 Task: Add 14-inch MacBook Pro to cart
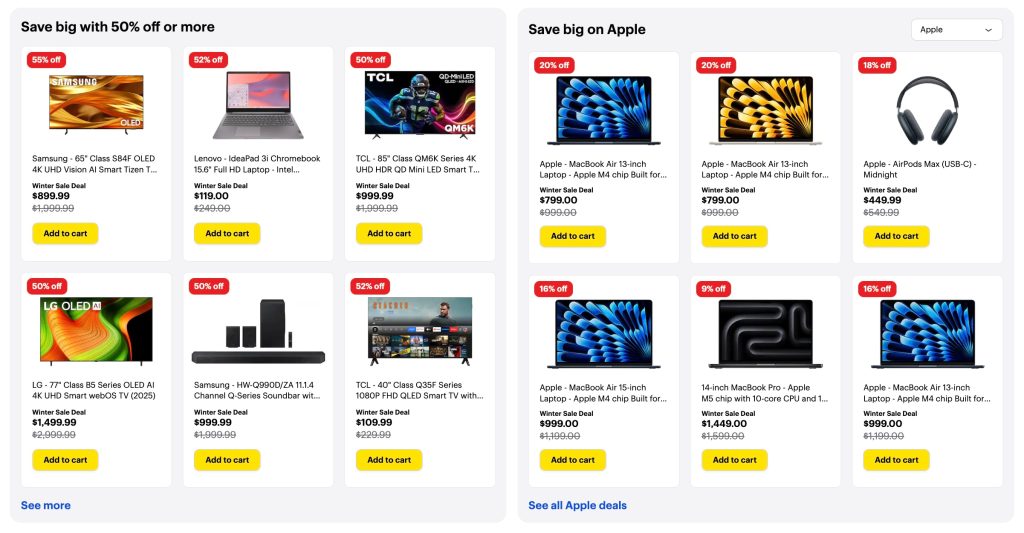pos(734,460)
